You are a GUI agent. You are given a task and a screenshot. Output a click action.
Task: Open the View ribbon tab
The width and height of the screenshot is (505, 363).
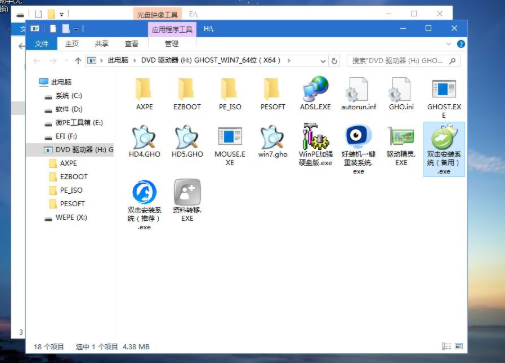131,44
